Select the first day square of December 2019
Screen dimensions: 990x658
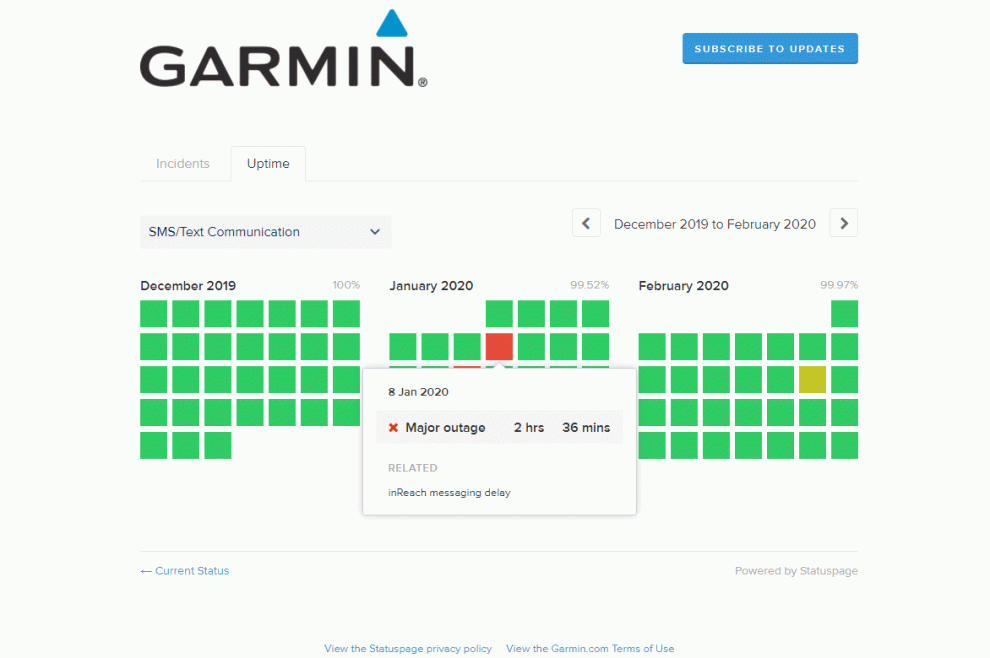point(153,314)
